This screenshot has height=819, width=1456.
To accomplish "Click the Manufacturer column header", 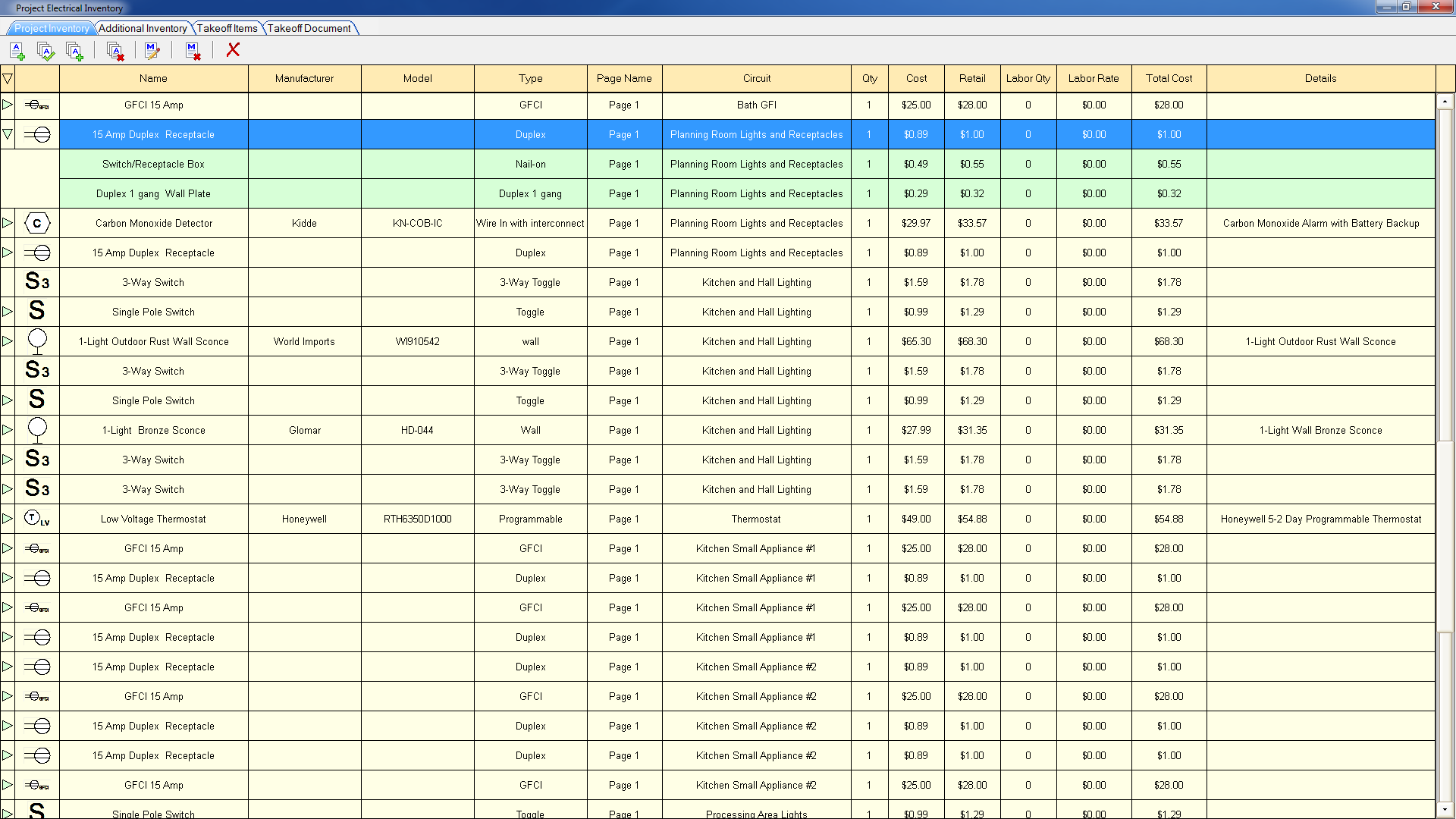I will [x=304, y=78].
